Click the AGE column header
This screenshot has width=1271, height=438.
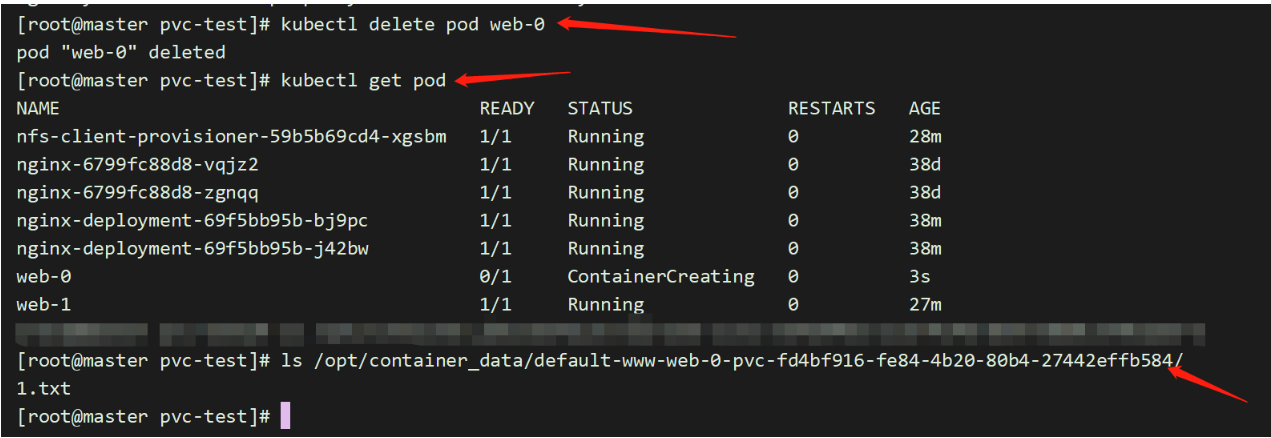pos(924,108)
